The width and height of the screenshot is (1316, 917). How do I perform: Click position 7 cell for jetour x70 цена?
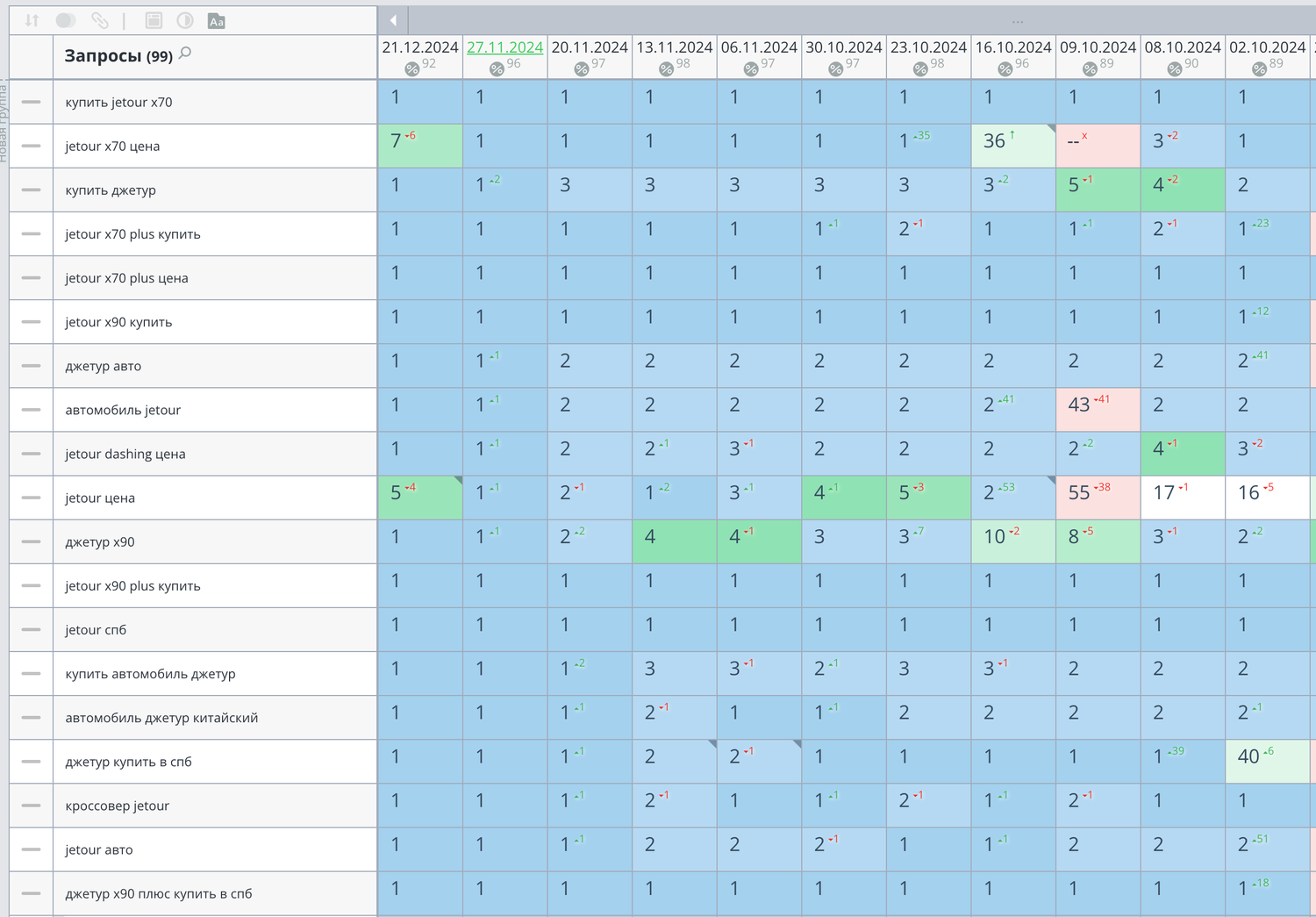(420, 146)
